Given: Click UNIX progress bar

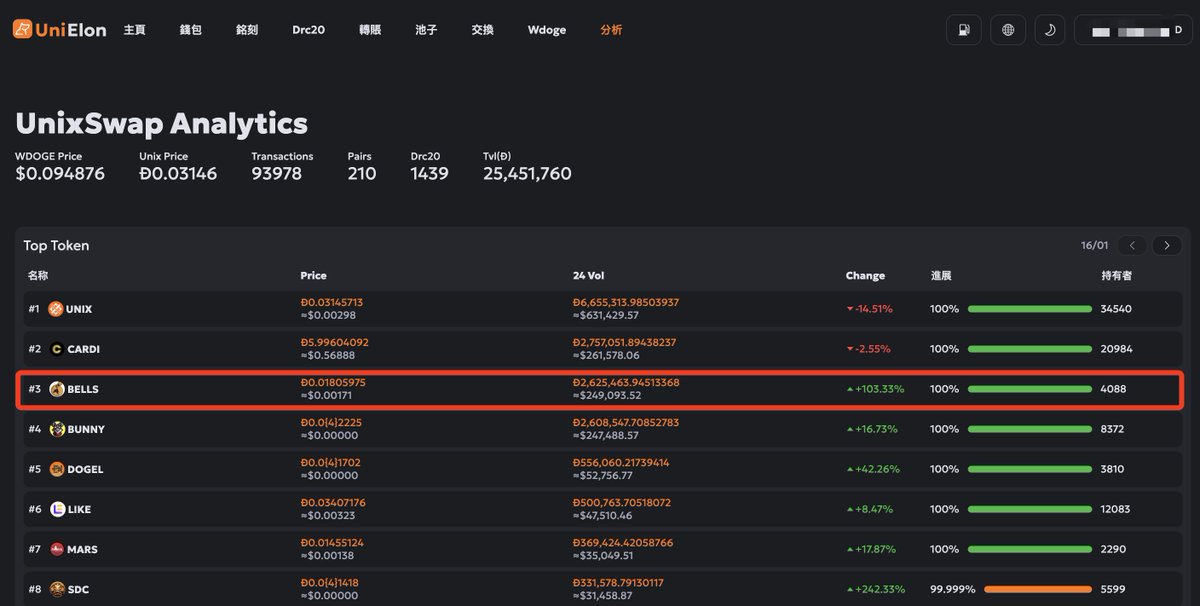Looking at the screenshot, I should pyautogui.click(x=1030, y=309).
